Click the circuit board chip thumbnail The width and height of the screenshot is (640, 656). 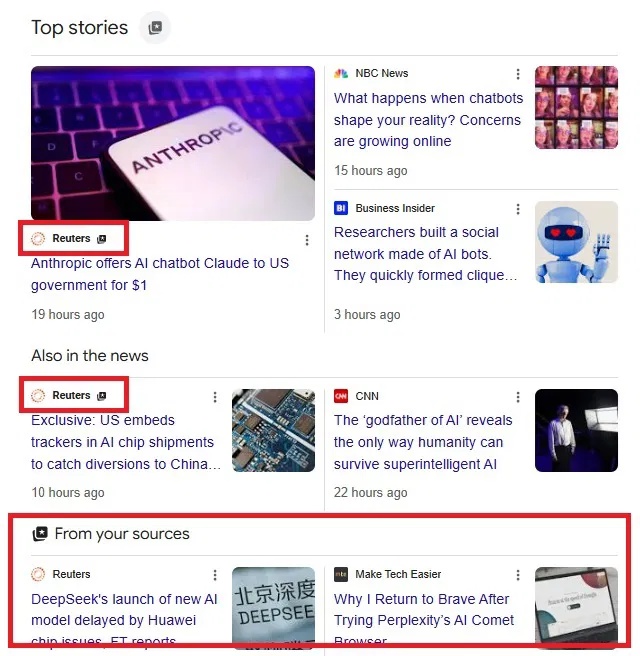pos(274,430)
